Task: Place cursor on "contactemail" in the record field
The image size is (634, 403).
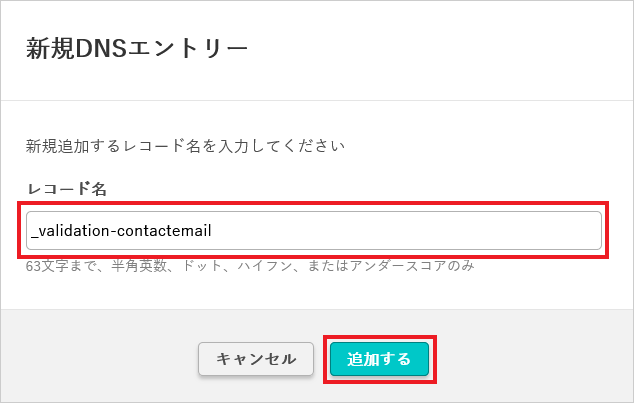Action: (164, 231)
